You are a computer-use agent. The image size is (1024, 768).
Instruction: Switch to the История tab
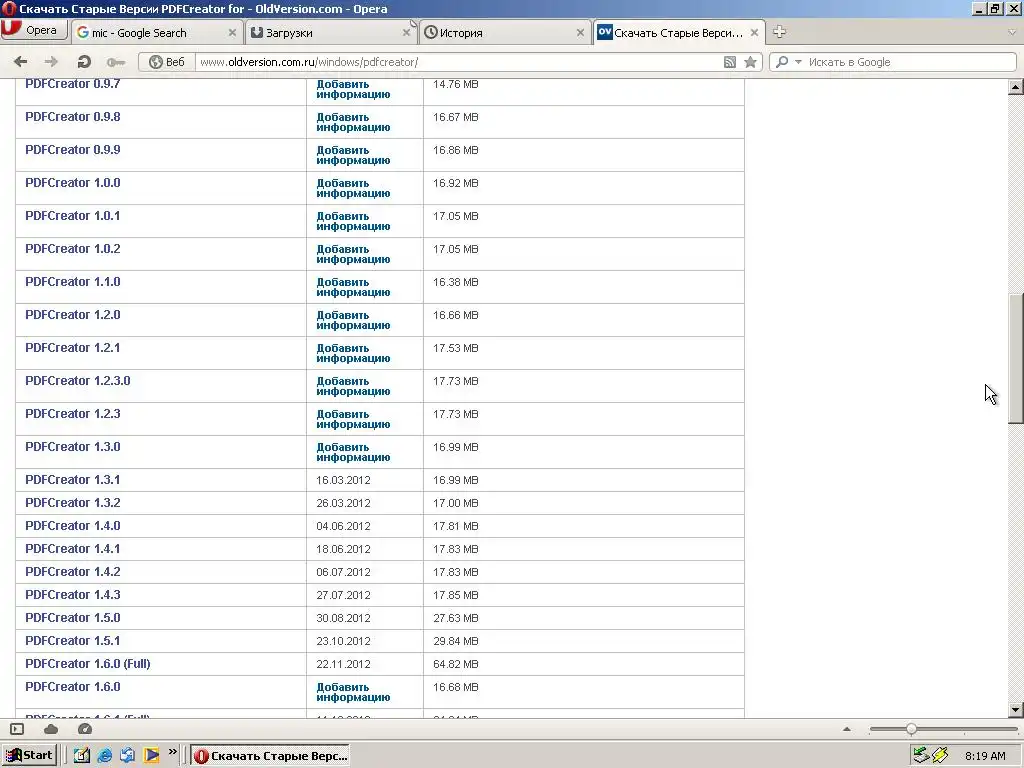(x=505, y=33)
